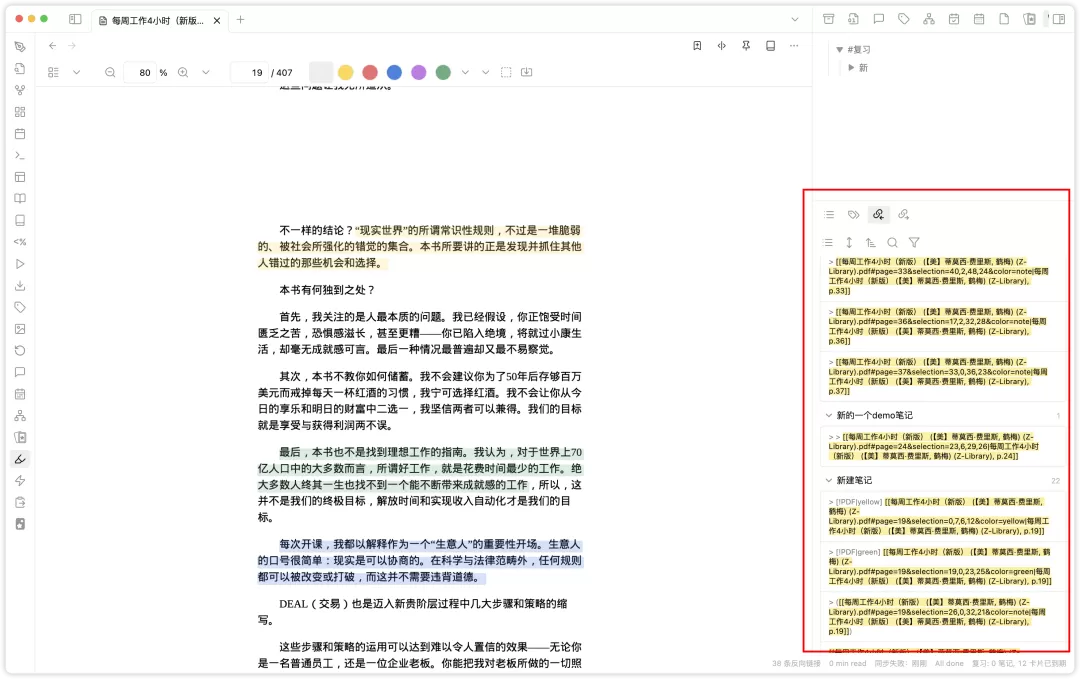
Task: Click the play triangle icon in ribbon
Action: 20,264
